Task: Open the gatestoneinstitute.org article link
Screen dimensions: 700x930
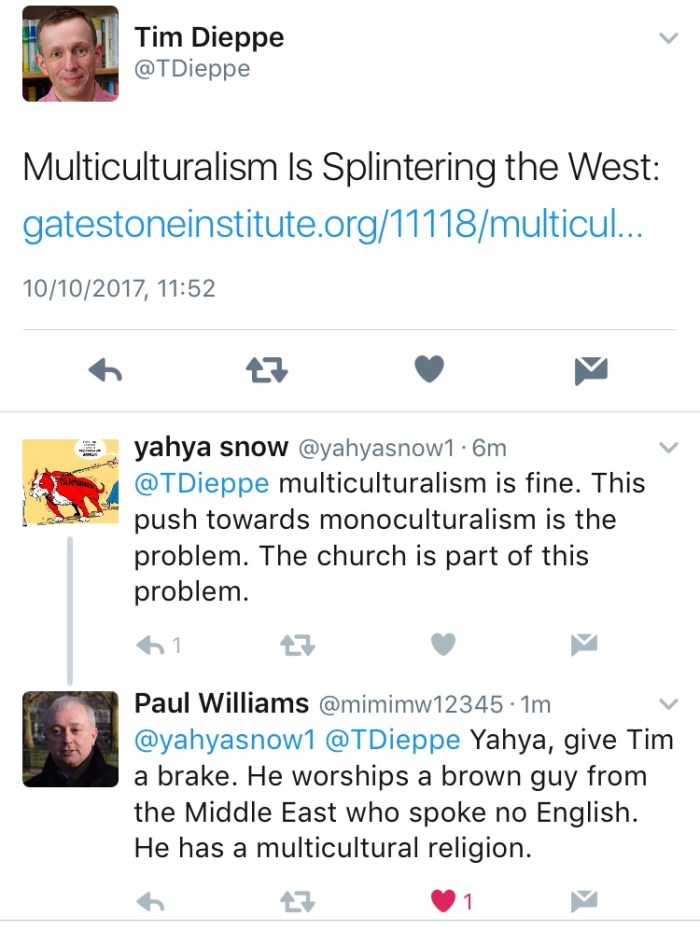Action: click(332, 226)
